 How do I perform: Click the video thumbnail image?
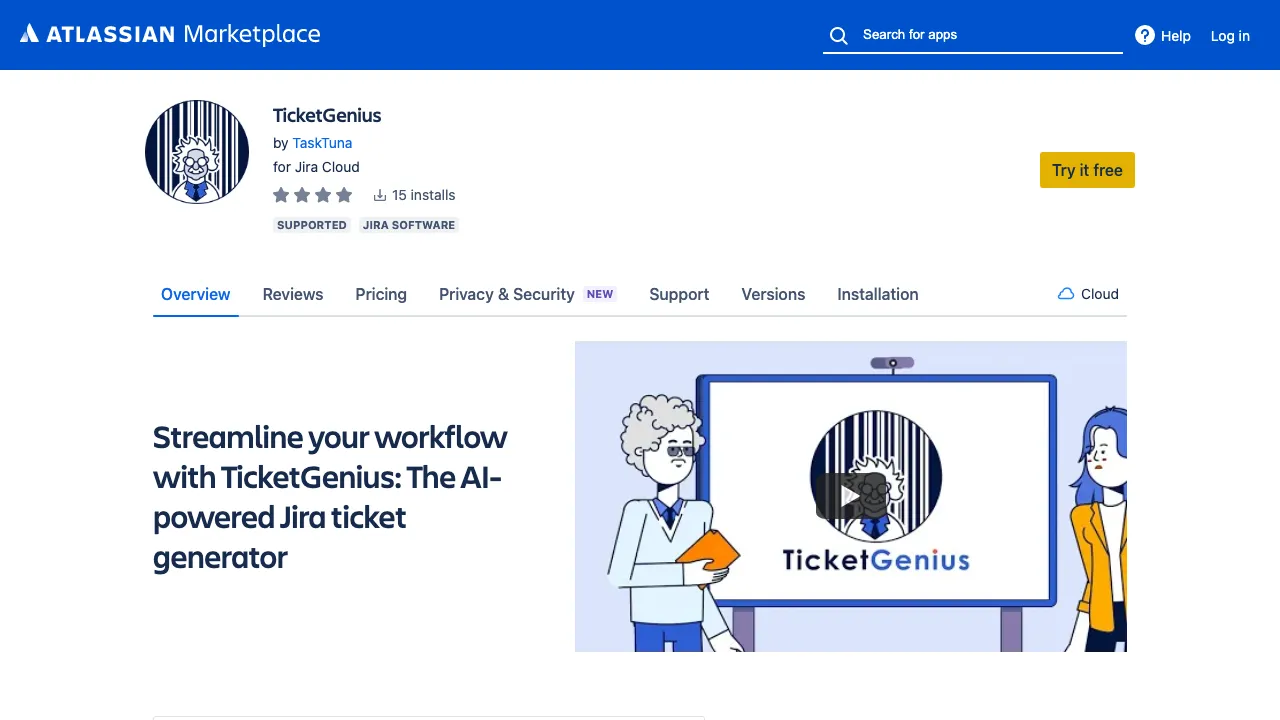click(851, 496)
